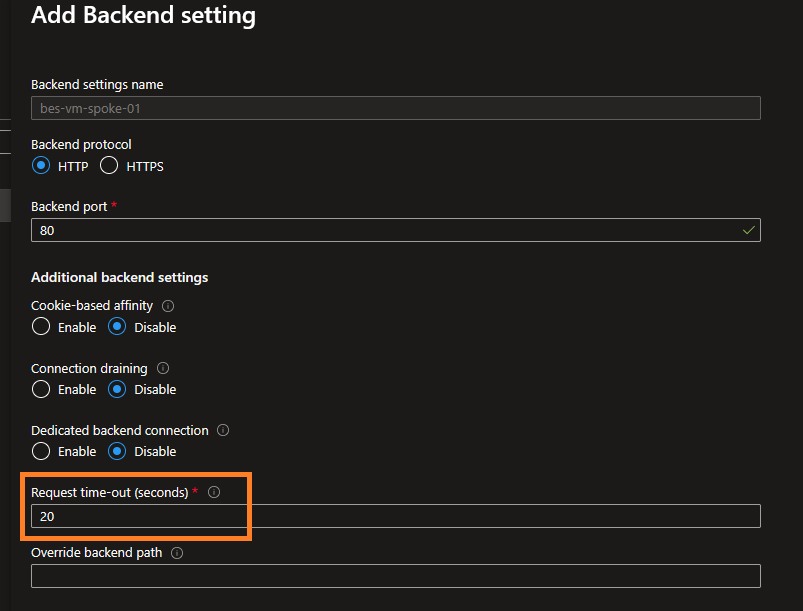Enable cookie-based affinity

(41, 327)
